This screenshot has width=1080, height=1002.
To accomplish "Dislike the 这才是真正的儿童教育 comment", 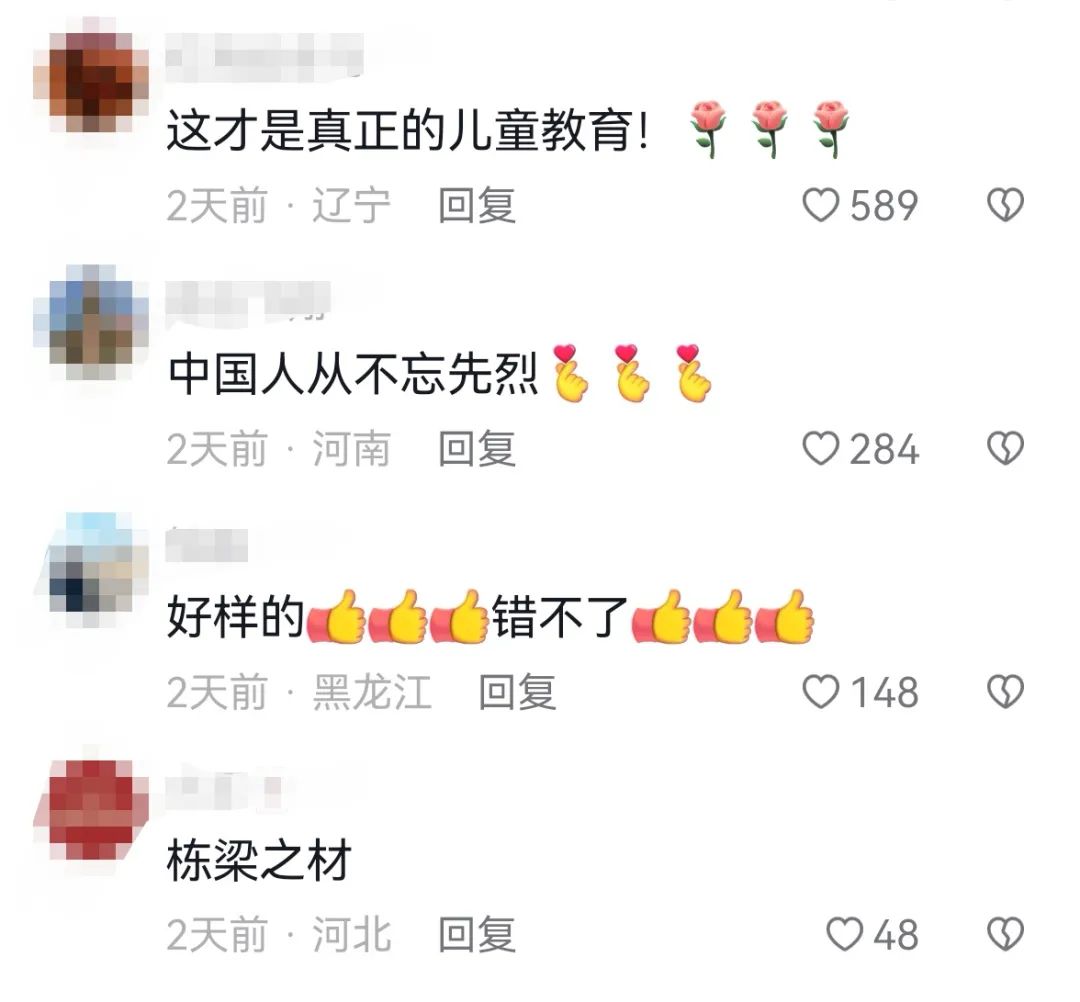I will (1006, 205).
